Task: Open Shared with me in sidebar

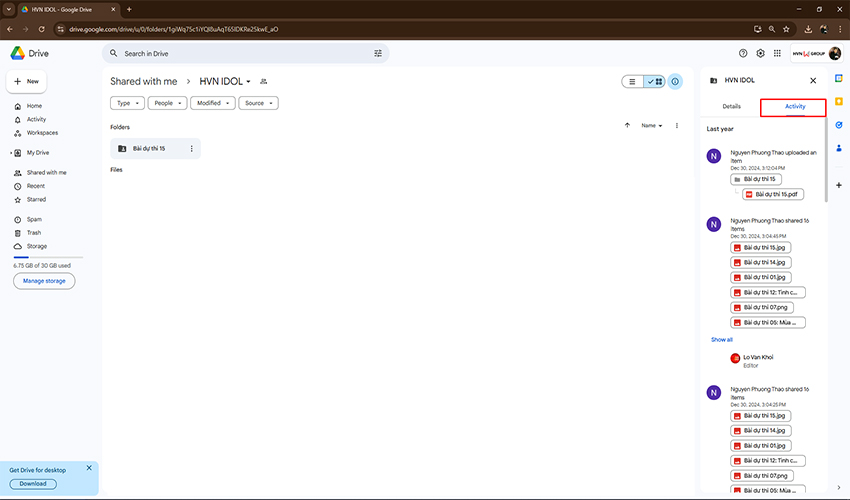Action: [47, 172]
